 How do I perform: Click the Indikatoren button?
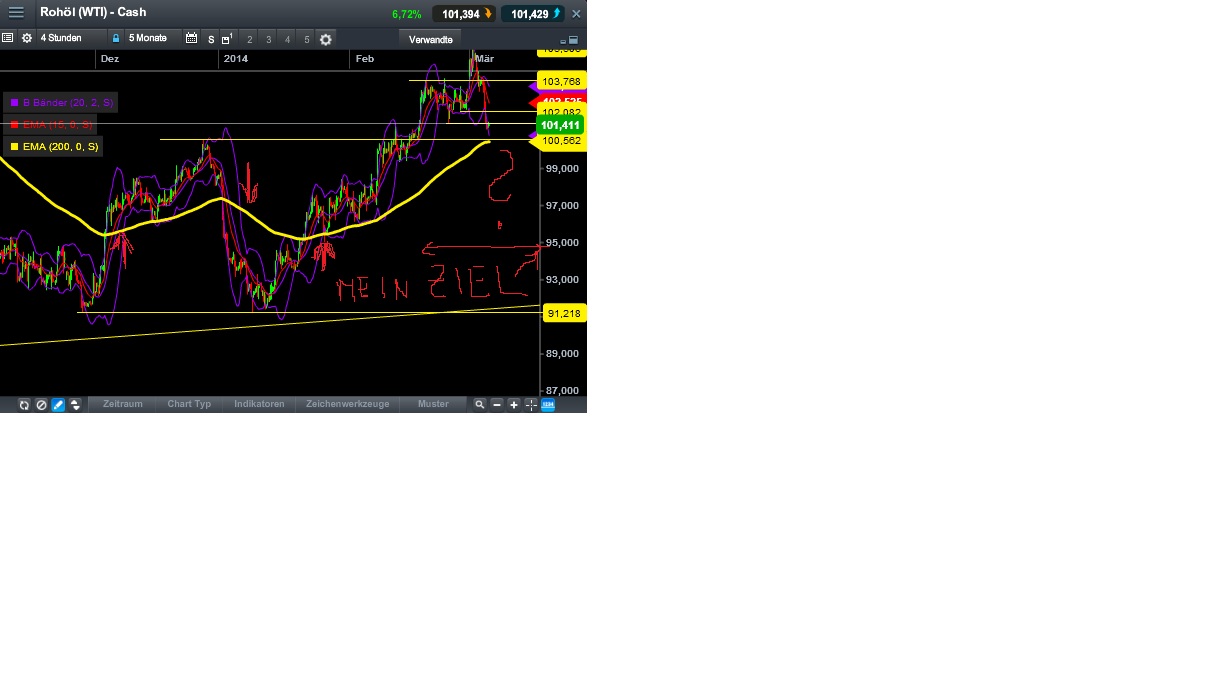[x=258, y=404]
